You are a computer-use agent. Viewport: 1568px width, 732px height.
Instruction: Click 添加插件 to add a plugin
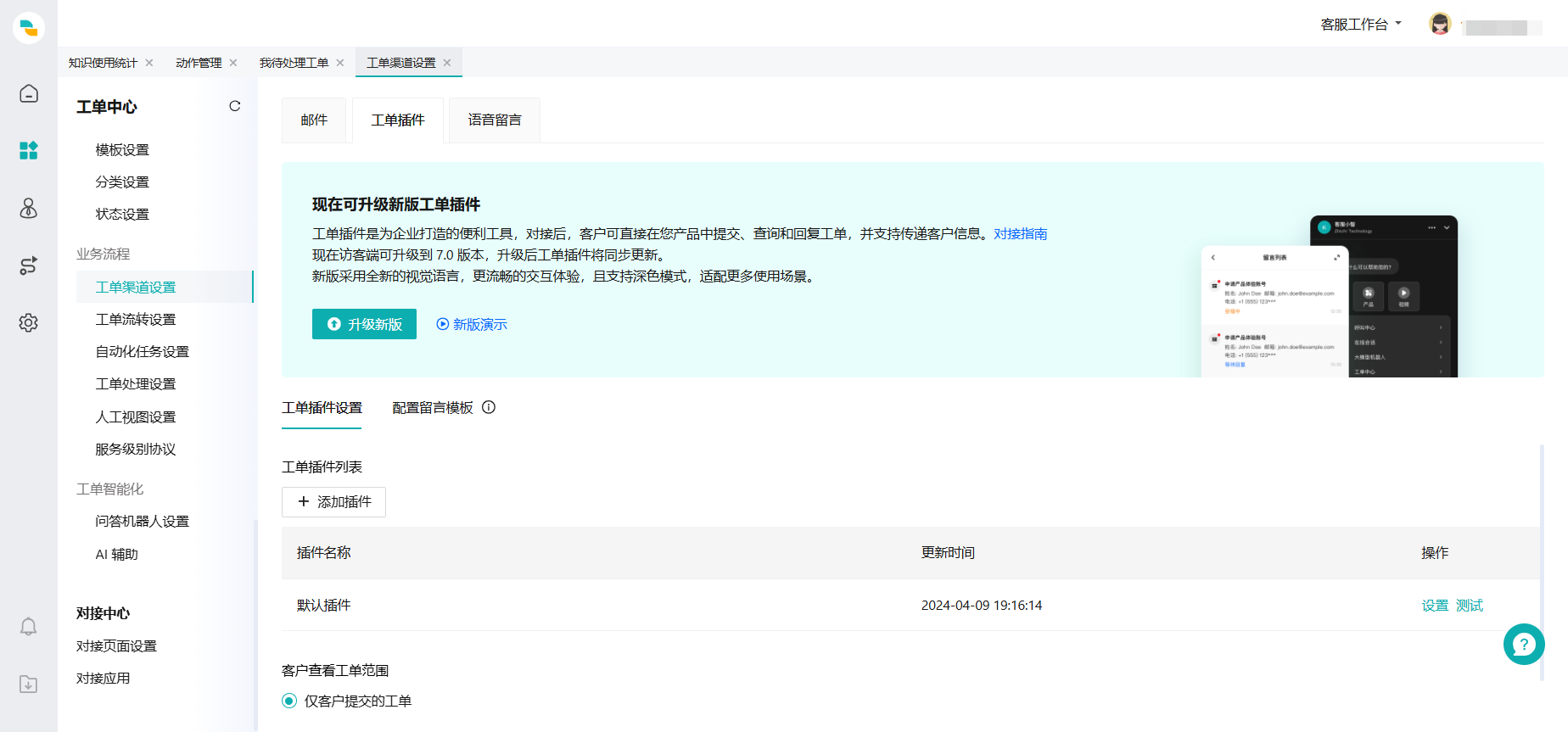333,502
